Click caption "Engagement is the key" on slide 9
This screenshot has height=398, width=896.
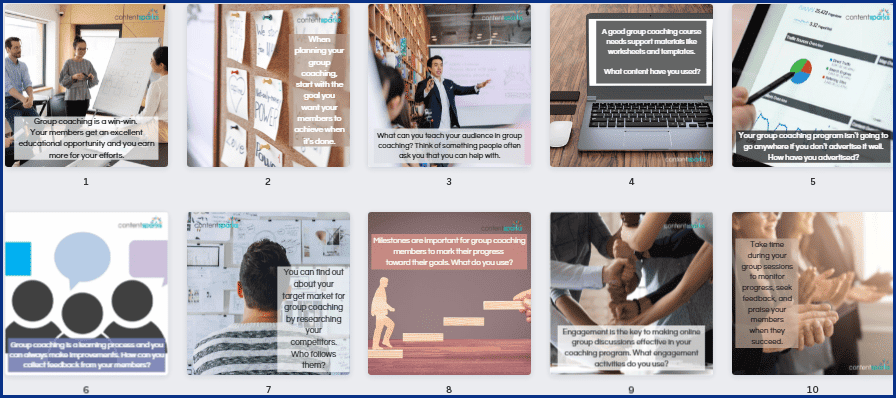click(x=631, y=348)
